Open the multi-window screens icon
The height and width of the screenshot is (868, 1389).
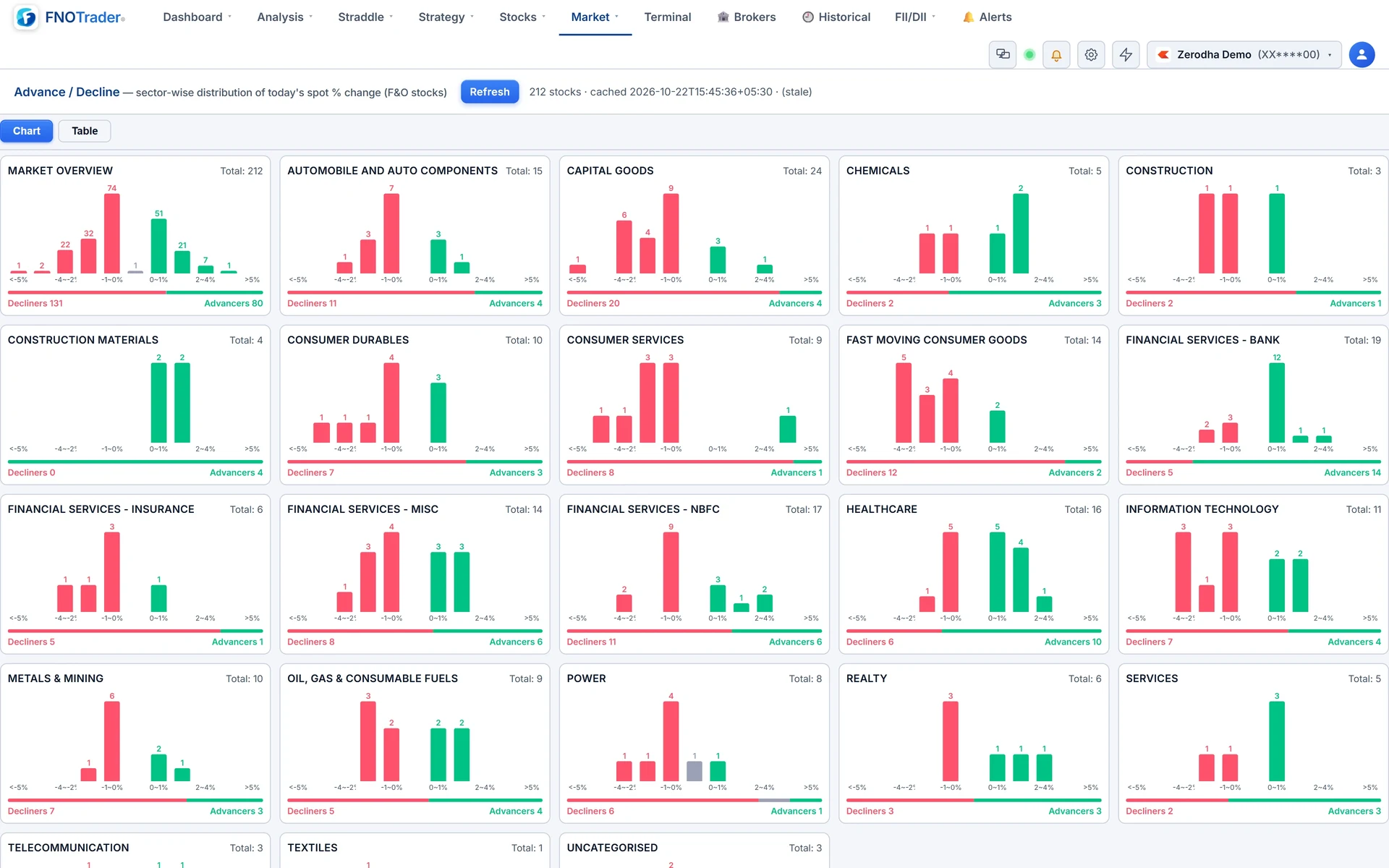tap(1003, 54)
